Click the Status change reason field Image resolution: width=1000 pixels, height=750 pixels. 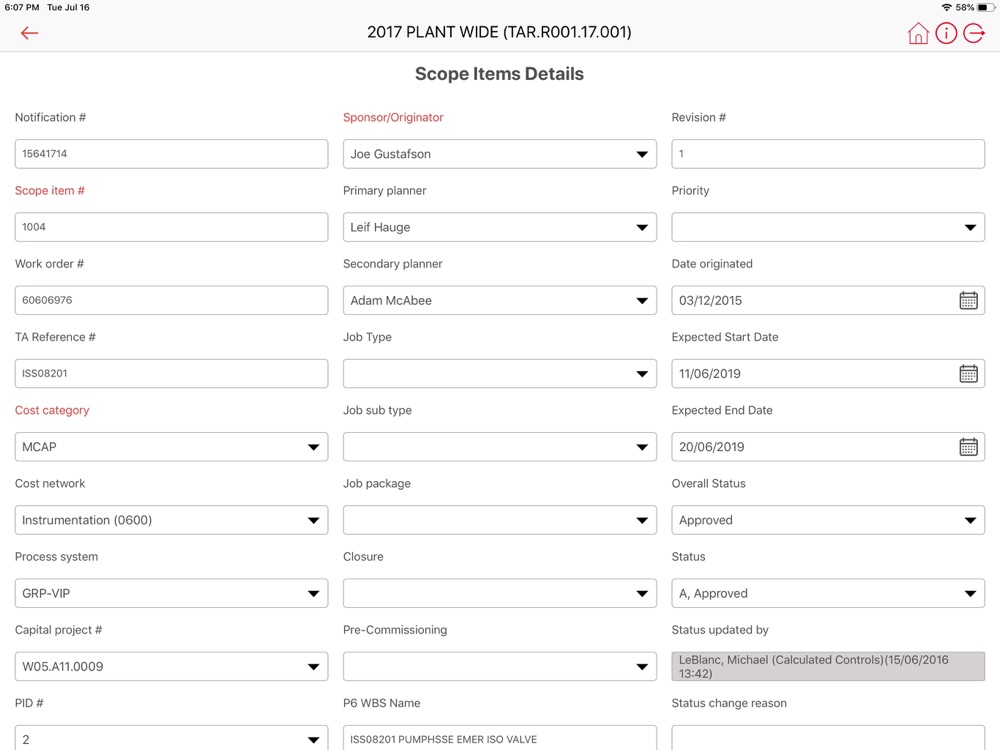point(828,738)
